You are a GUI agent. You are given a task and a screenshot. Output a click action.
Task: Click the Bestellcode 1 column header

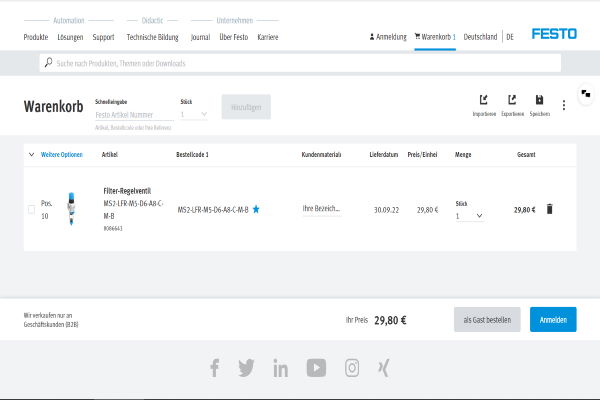192,155
